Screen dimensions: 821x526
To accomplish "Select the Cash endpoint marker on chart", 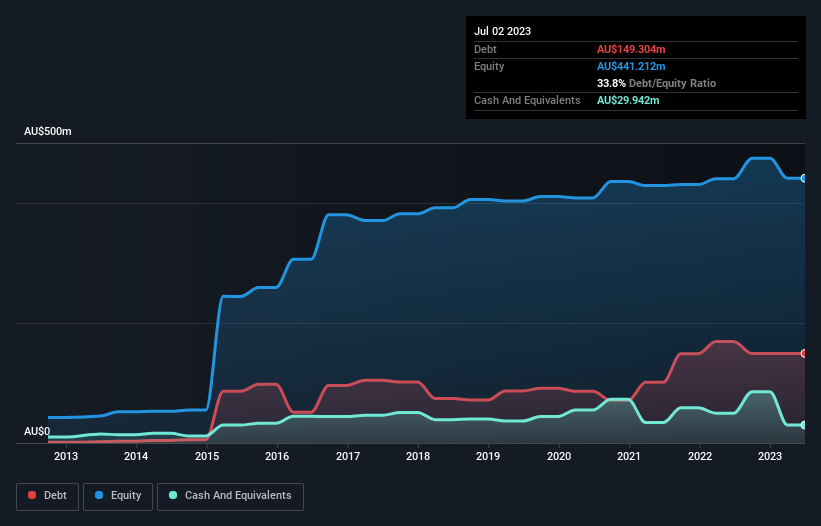I will [804, 425].
